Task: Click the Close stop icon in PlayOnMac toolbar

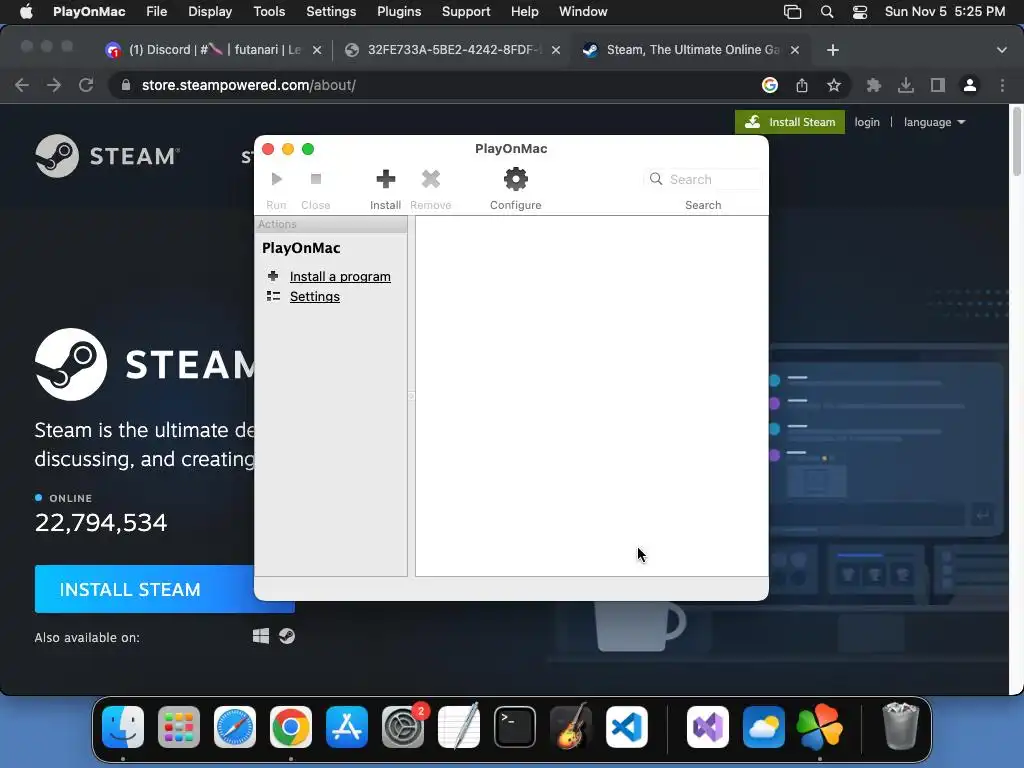Action: point(315,179)
